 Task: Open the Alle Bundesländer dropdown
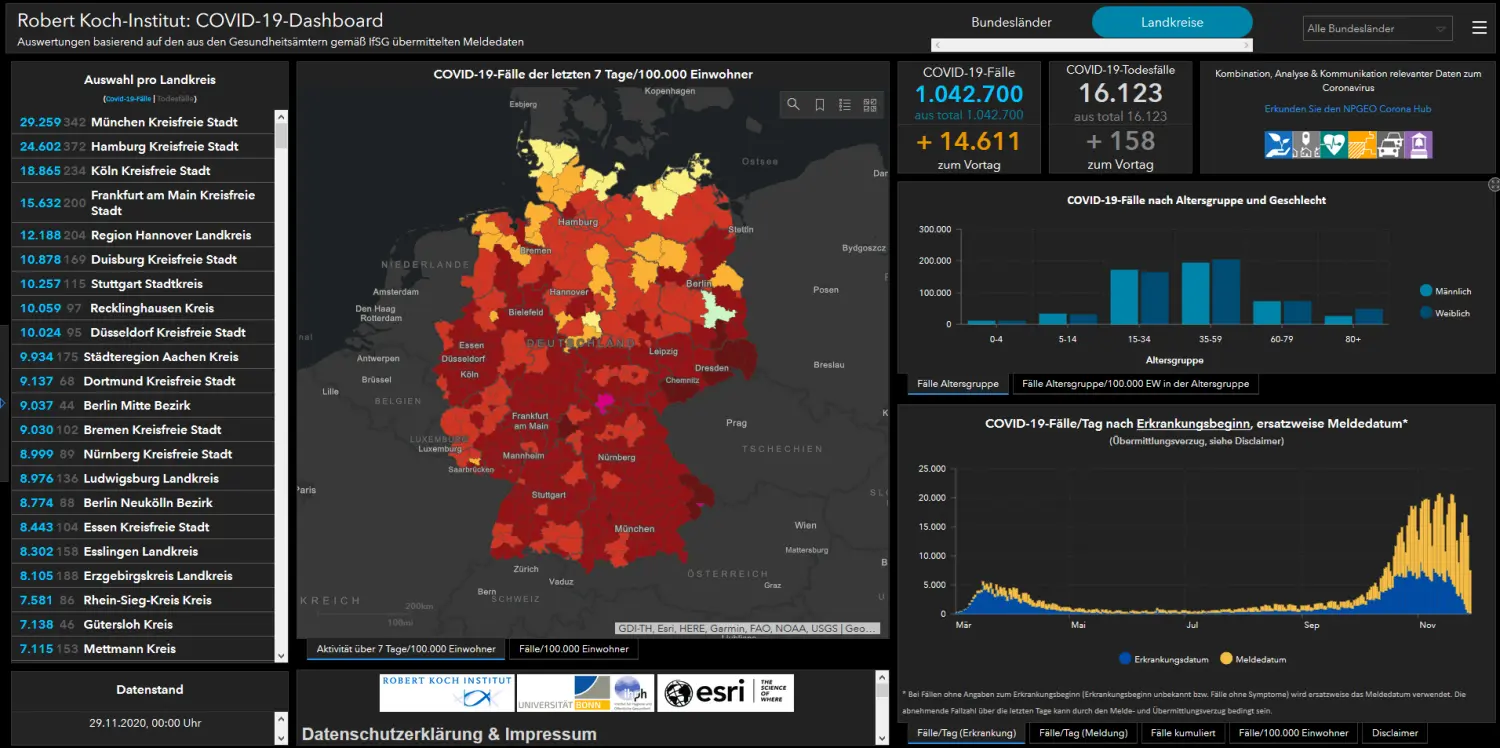pyautogui.click(x=1377, y=27)
